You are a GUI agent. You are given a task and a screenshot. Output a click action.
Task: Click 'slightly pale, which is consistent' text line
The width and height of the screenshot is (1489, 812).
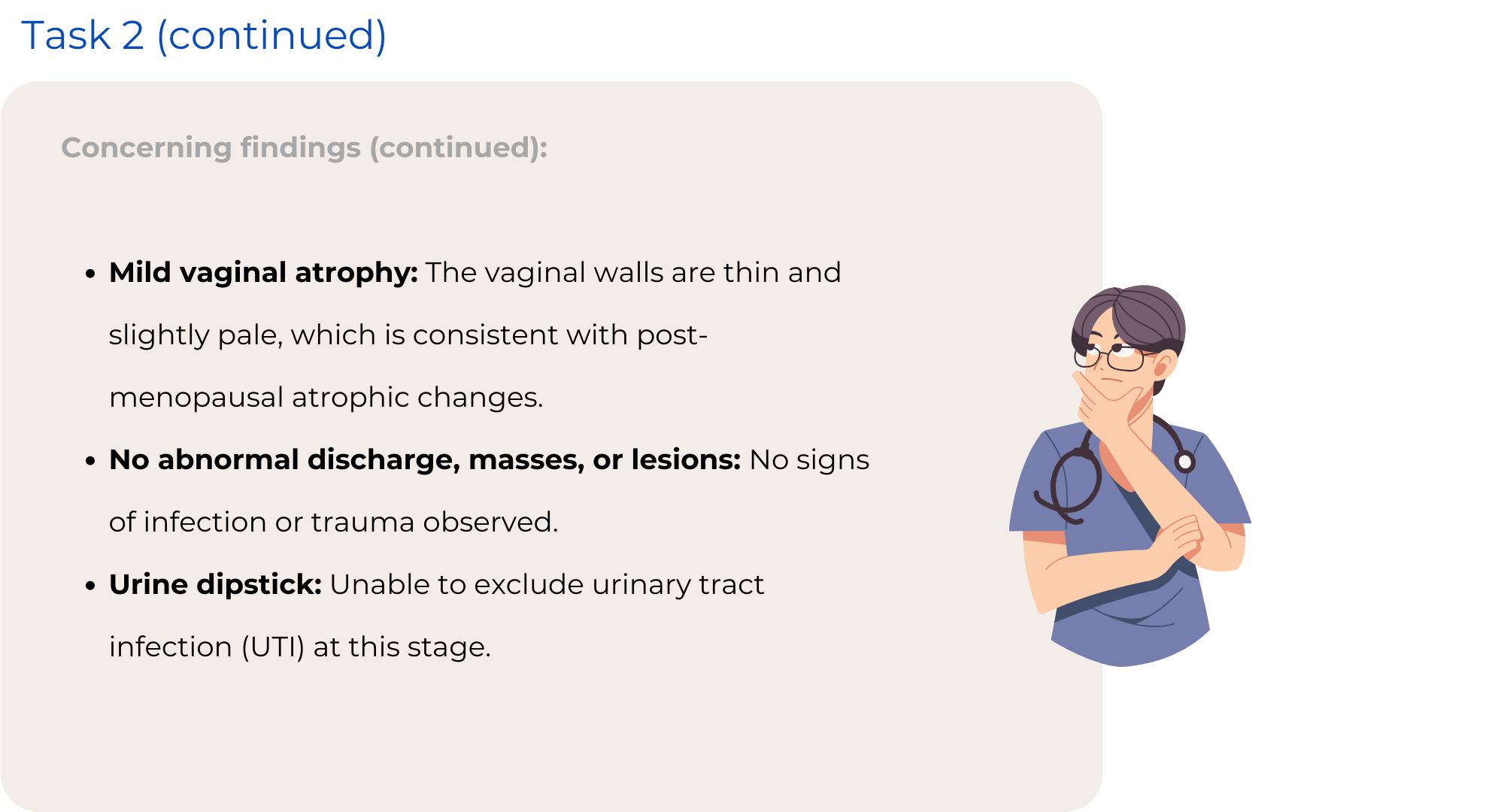coord(408,335)
